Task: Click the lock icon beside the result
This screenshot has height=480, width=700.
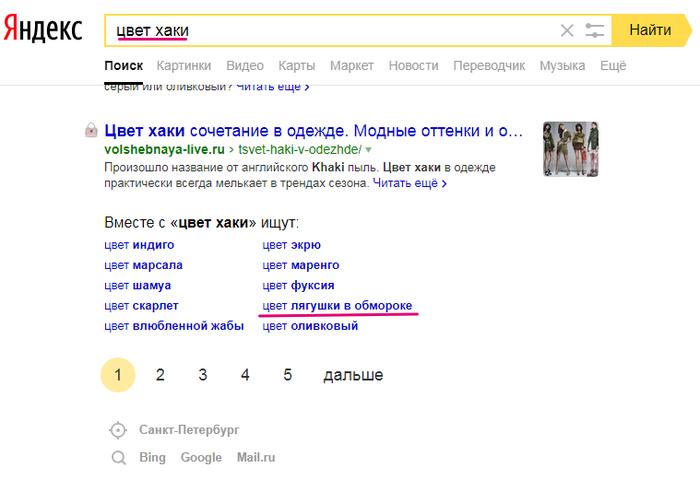Action: [x=91, y=130]
